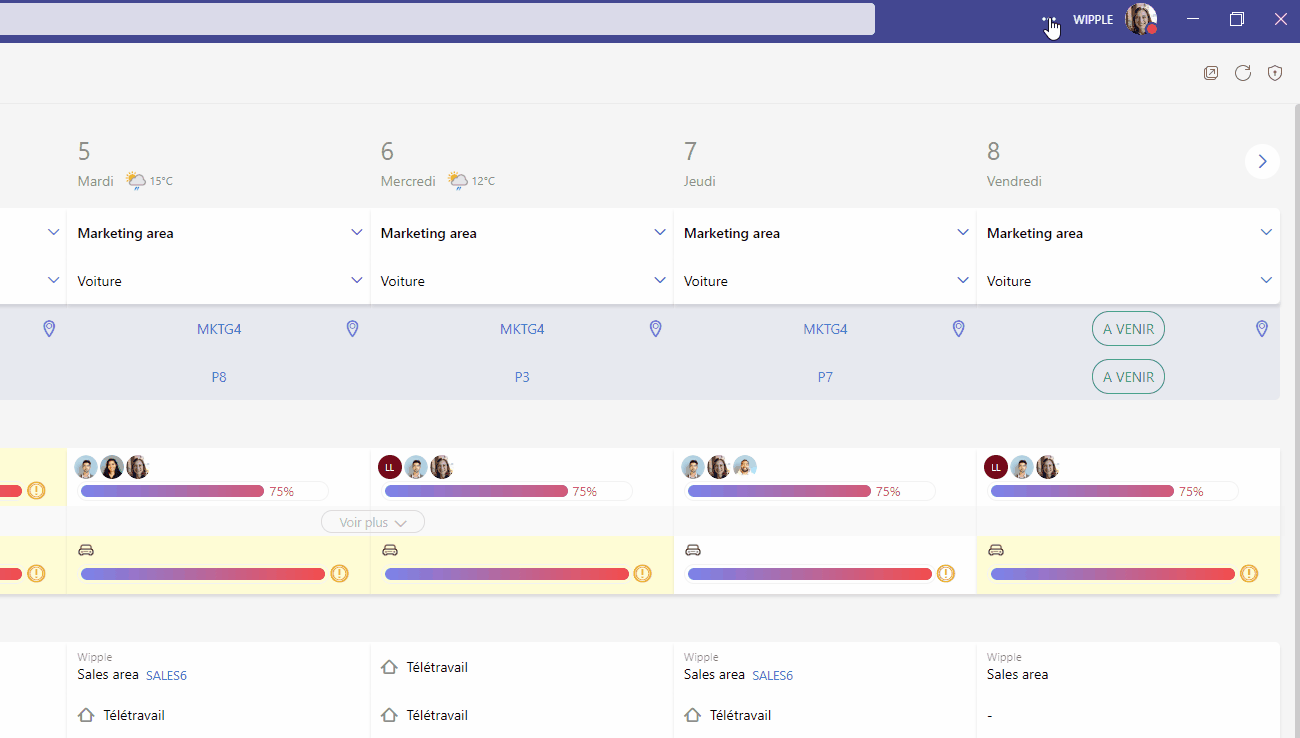
Task: Select day header 8 Vendredi
Action: tap(1015, 164)
